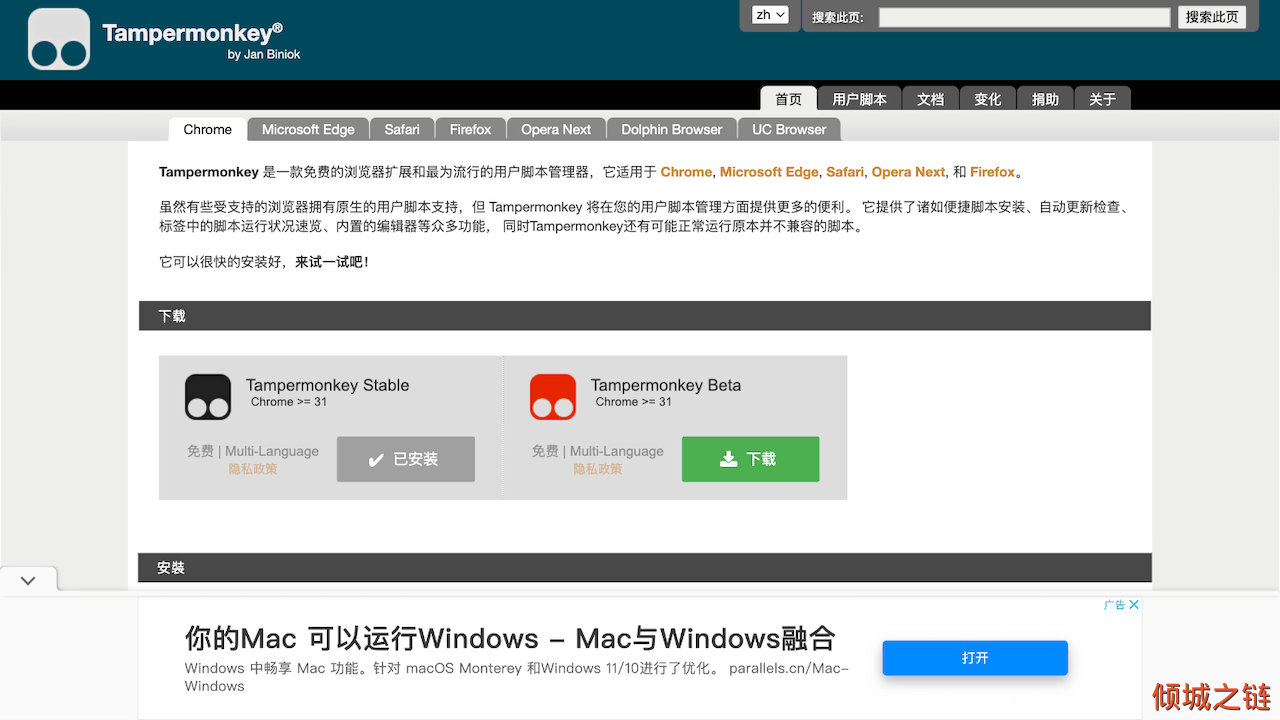The width and height of the screenshot is (1280, 720).
Task: Select the Firefox browser tab
Action: point(470,129)
